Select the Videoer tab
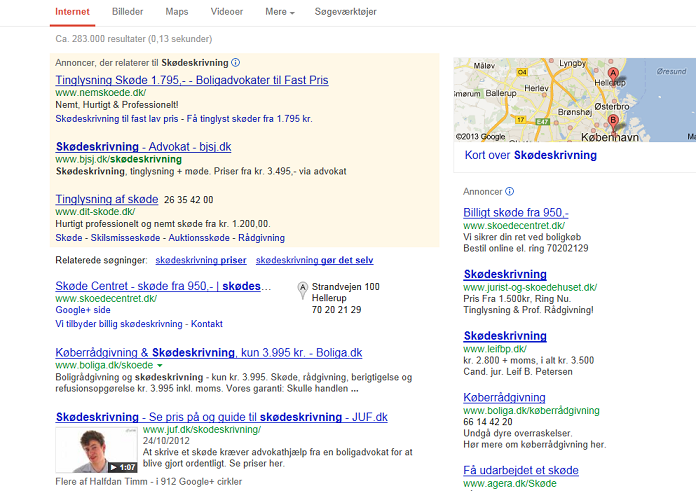This screenshot has width=696, height=491. pos(226,12)
